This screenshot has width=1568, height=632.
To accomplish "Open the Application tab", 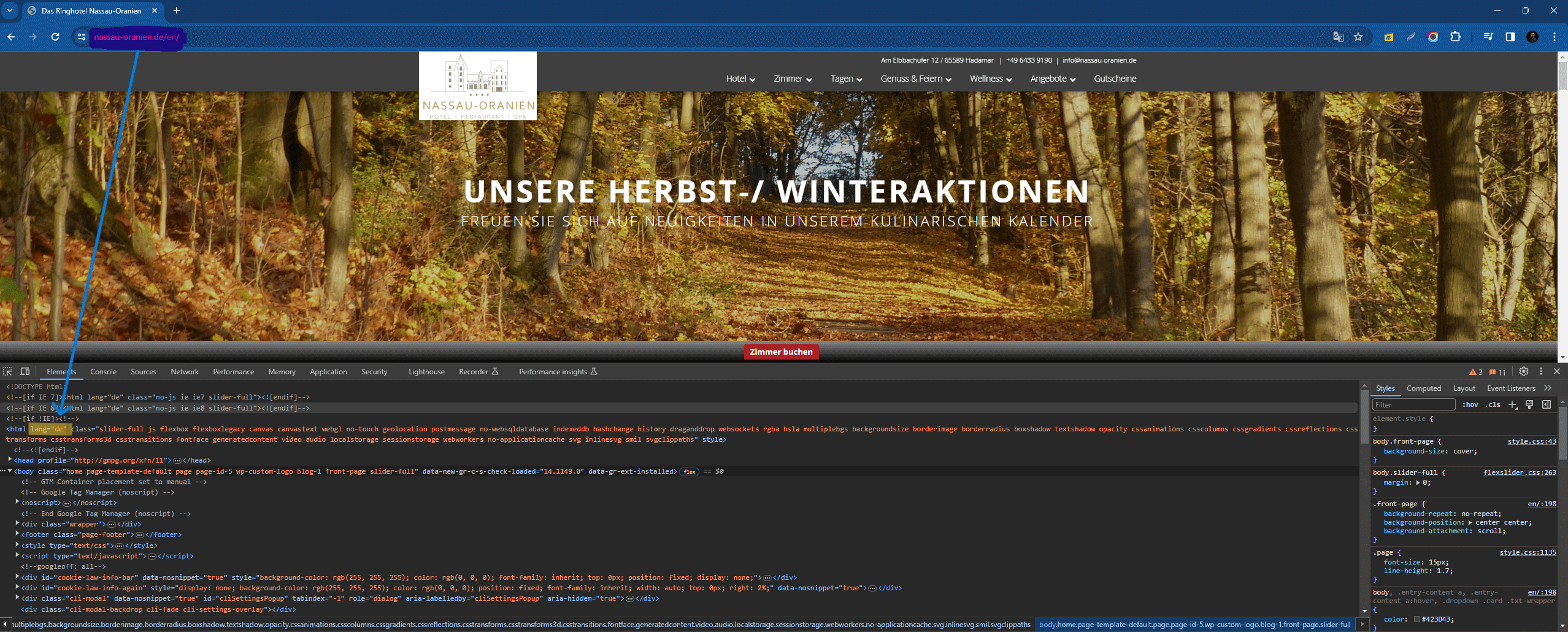I will [328, 372].
